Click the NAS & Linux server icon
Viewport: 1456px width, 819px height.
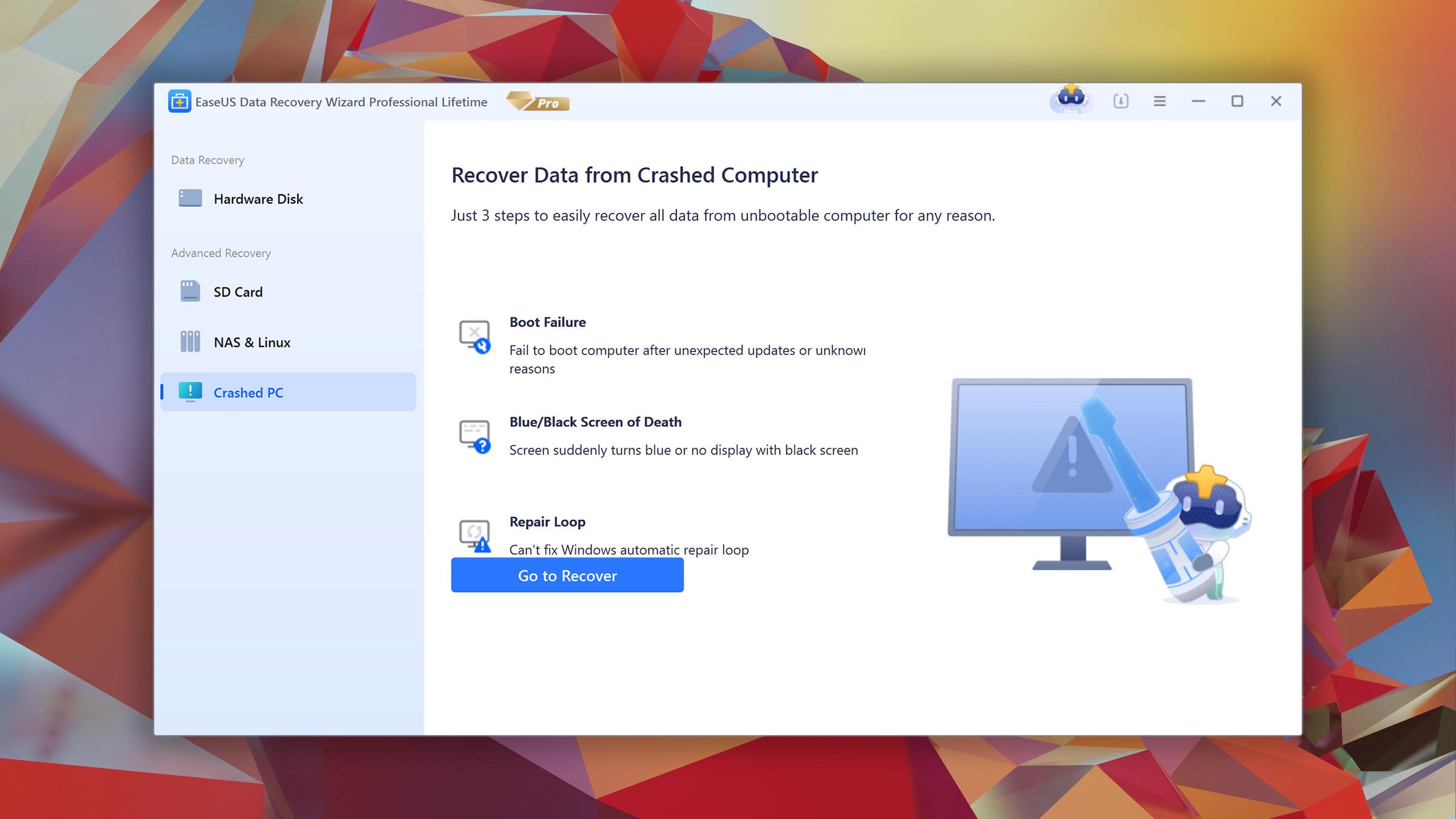click(190, 342)
